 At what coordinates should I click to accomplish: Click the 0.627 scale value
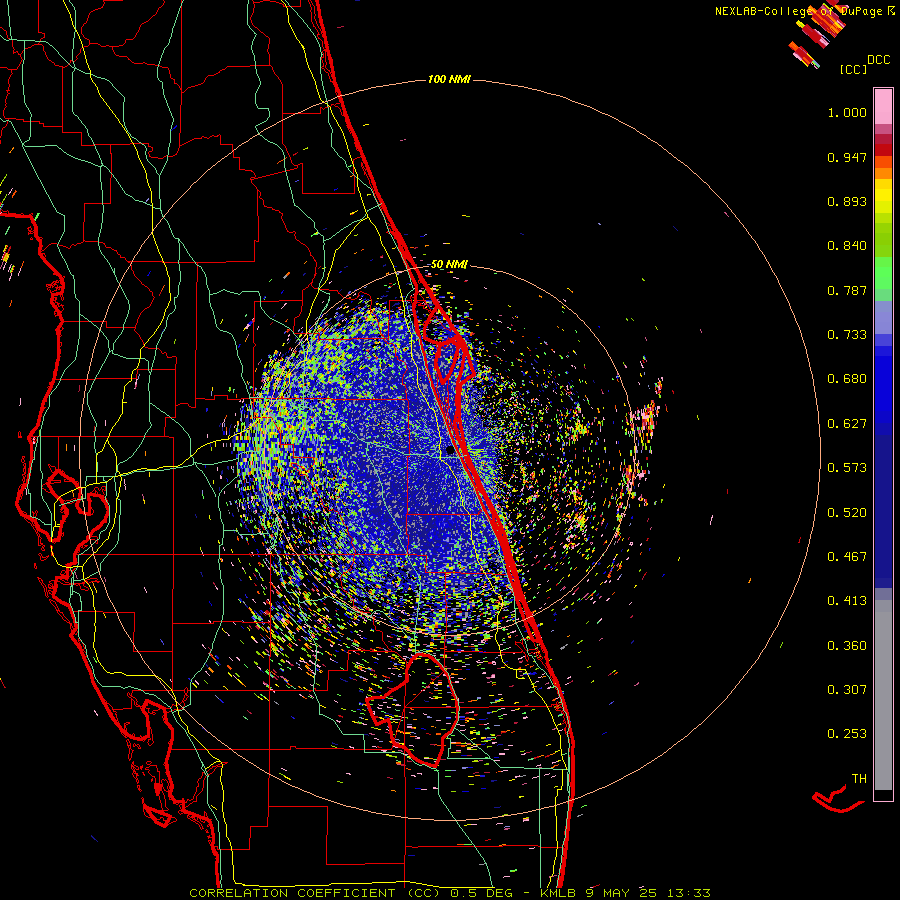pos(847,424)
